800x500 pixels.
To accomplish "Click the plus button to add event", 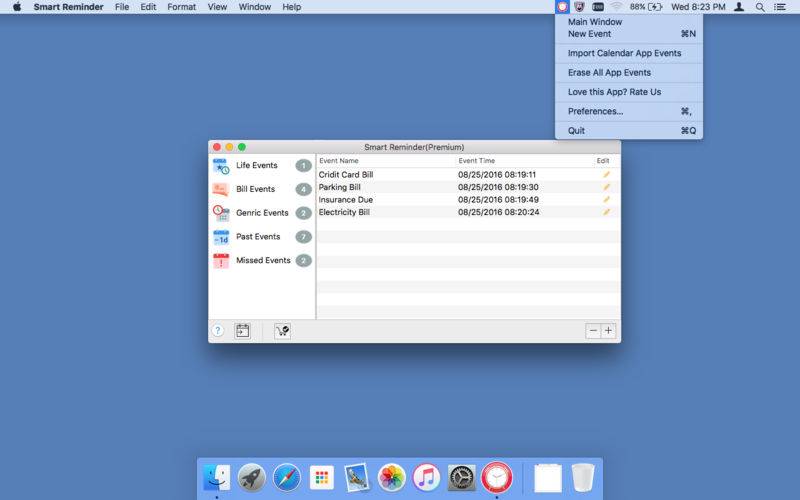I will point(608,331).
